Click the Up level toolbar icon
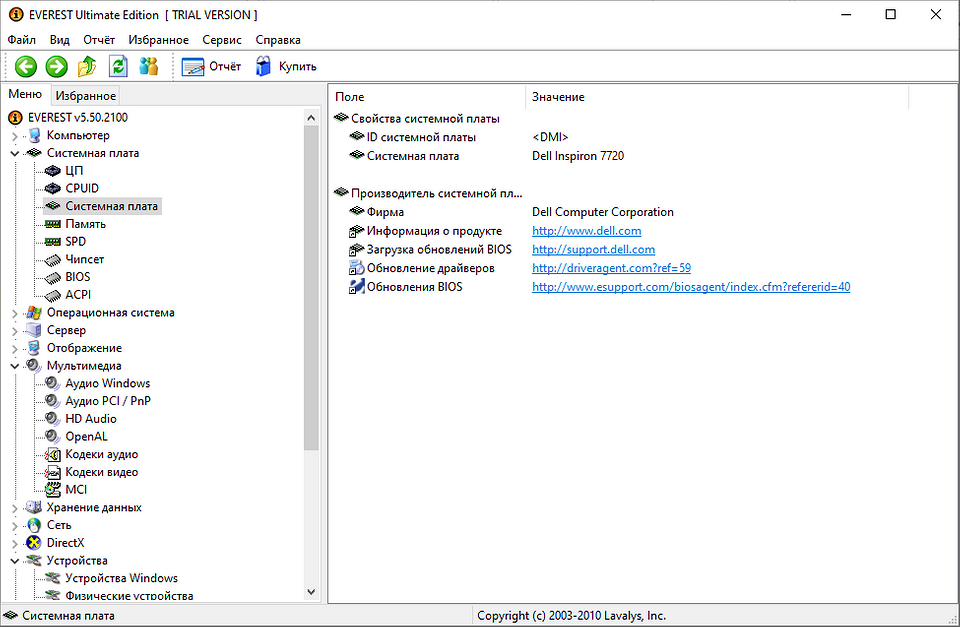960x627 pixels. click(x=88, y=67)
